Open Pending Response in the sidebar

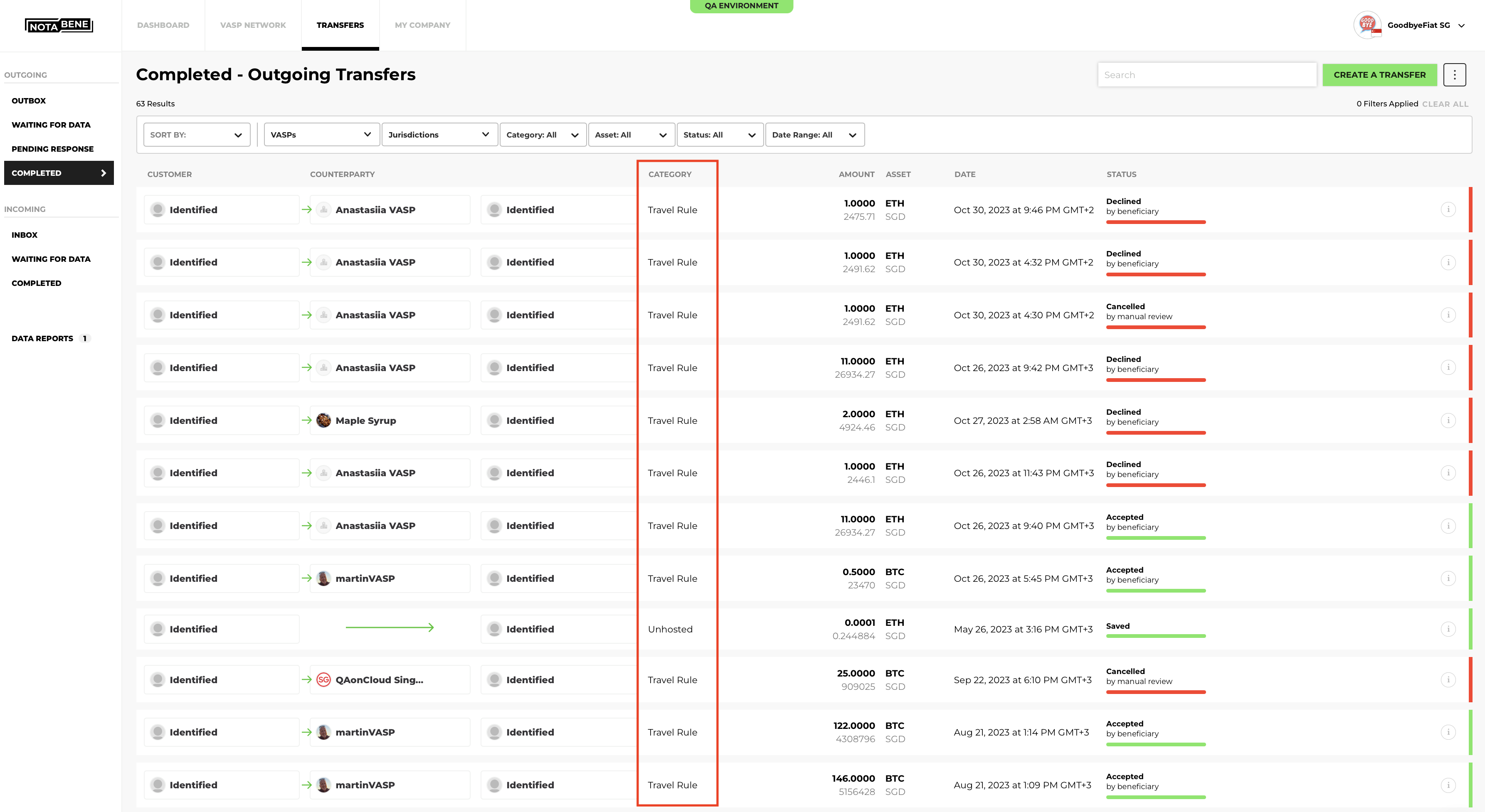(x=52, y=149)
